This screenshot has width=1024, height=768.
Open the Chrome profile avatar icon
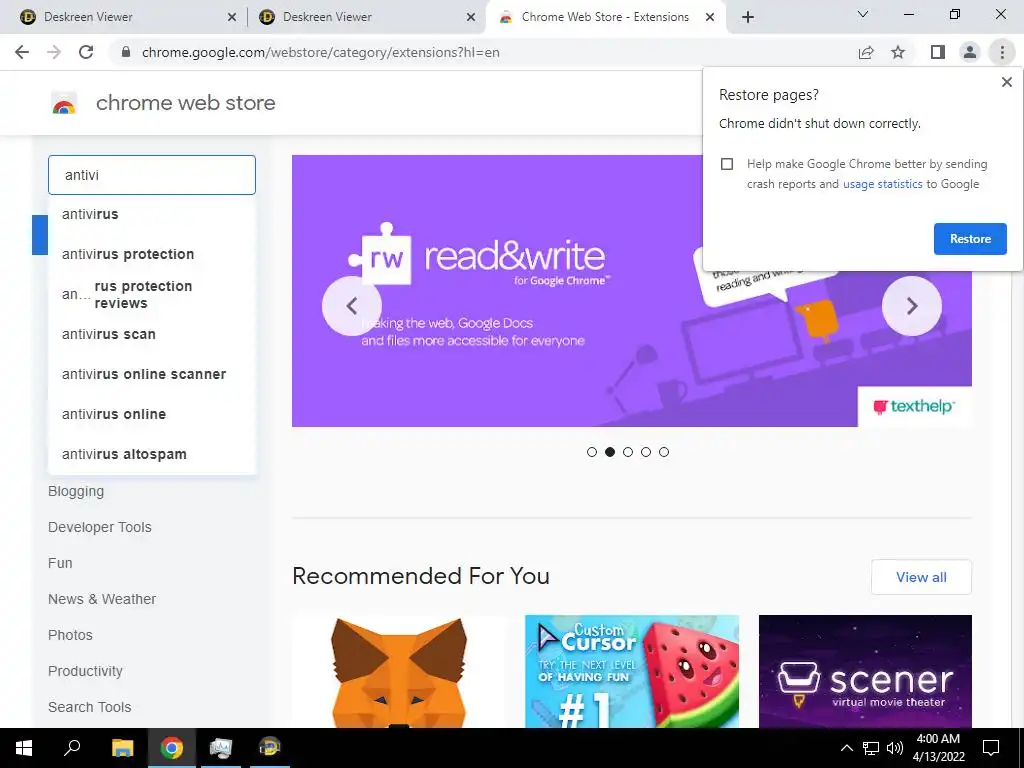coord(970,52)
